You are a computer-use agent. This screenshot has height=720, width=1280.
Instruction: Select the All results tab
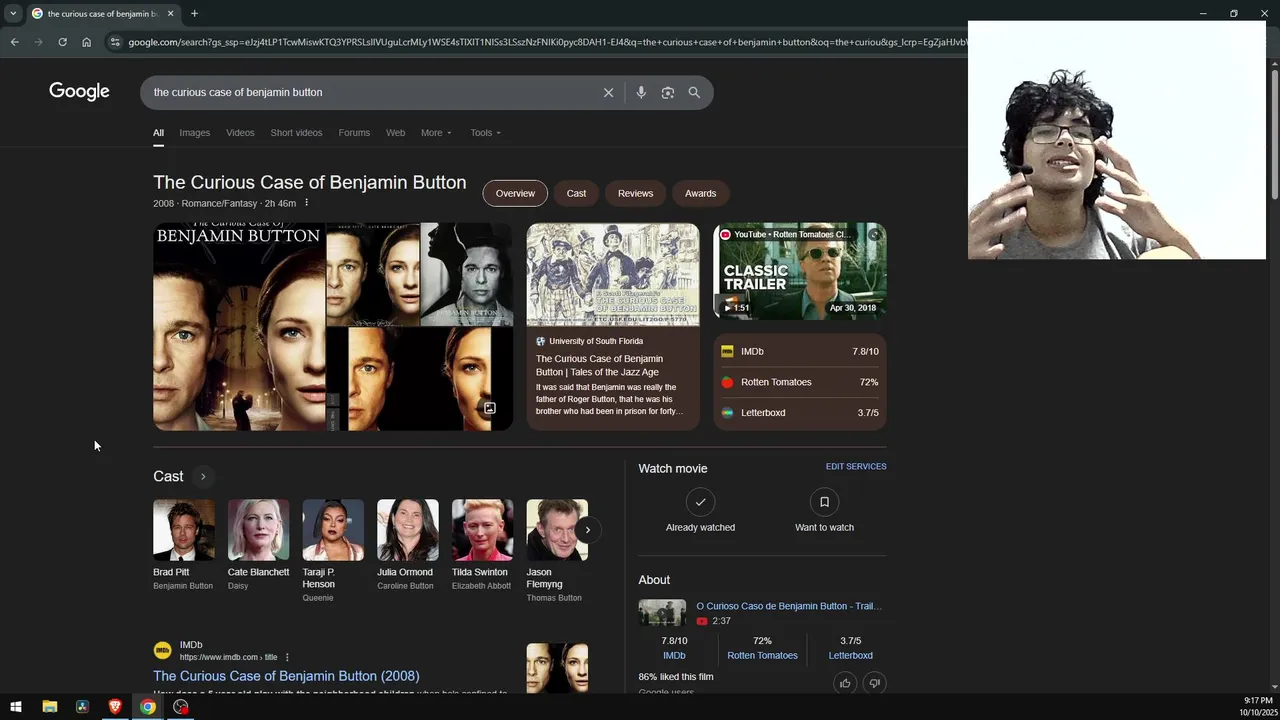pyautogui.click(x=158, y=133)
